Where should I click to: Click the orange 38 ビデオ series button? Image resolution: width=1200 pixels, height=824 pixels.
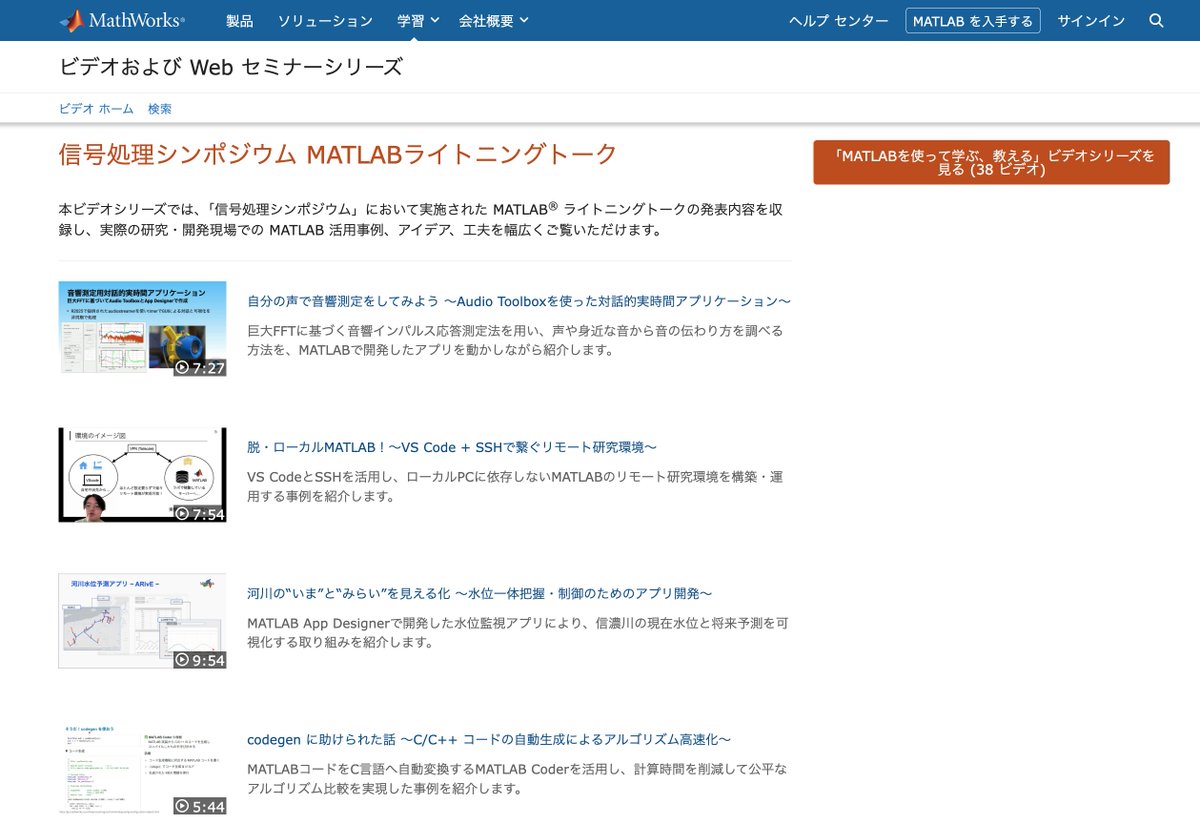tap(991, 162)
